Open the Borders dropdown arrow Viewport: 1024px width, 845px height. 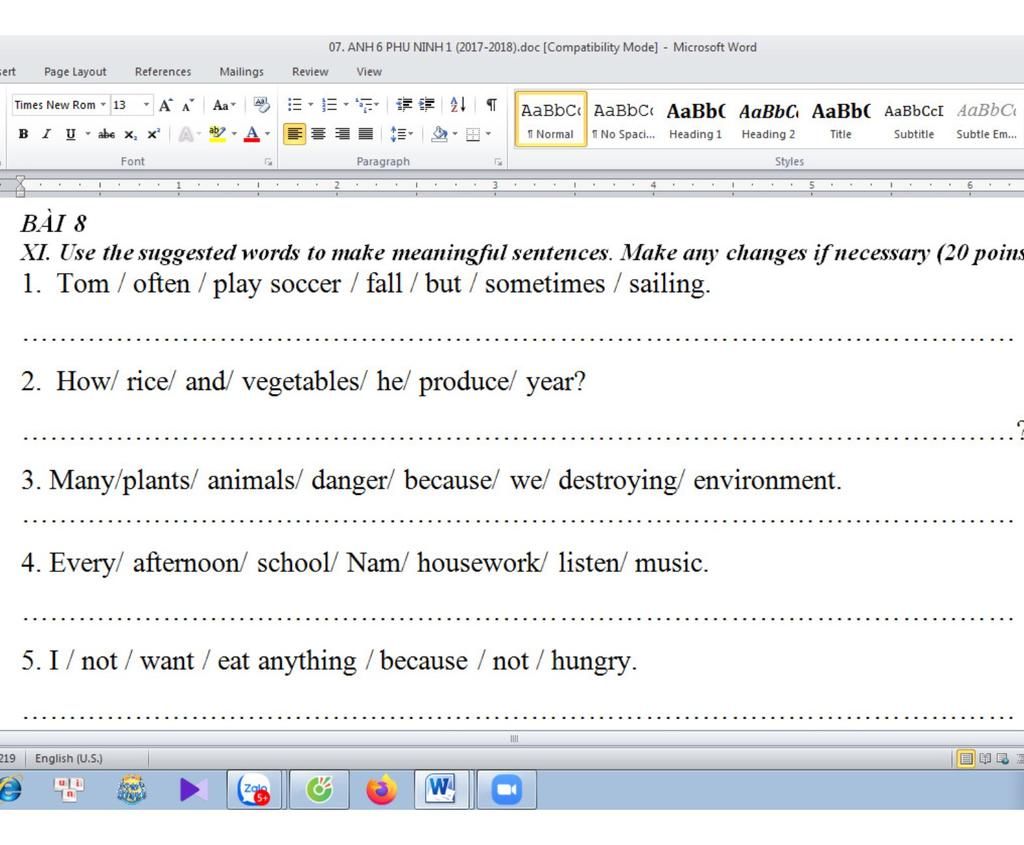488,134
